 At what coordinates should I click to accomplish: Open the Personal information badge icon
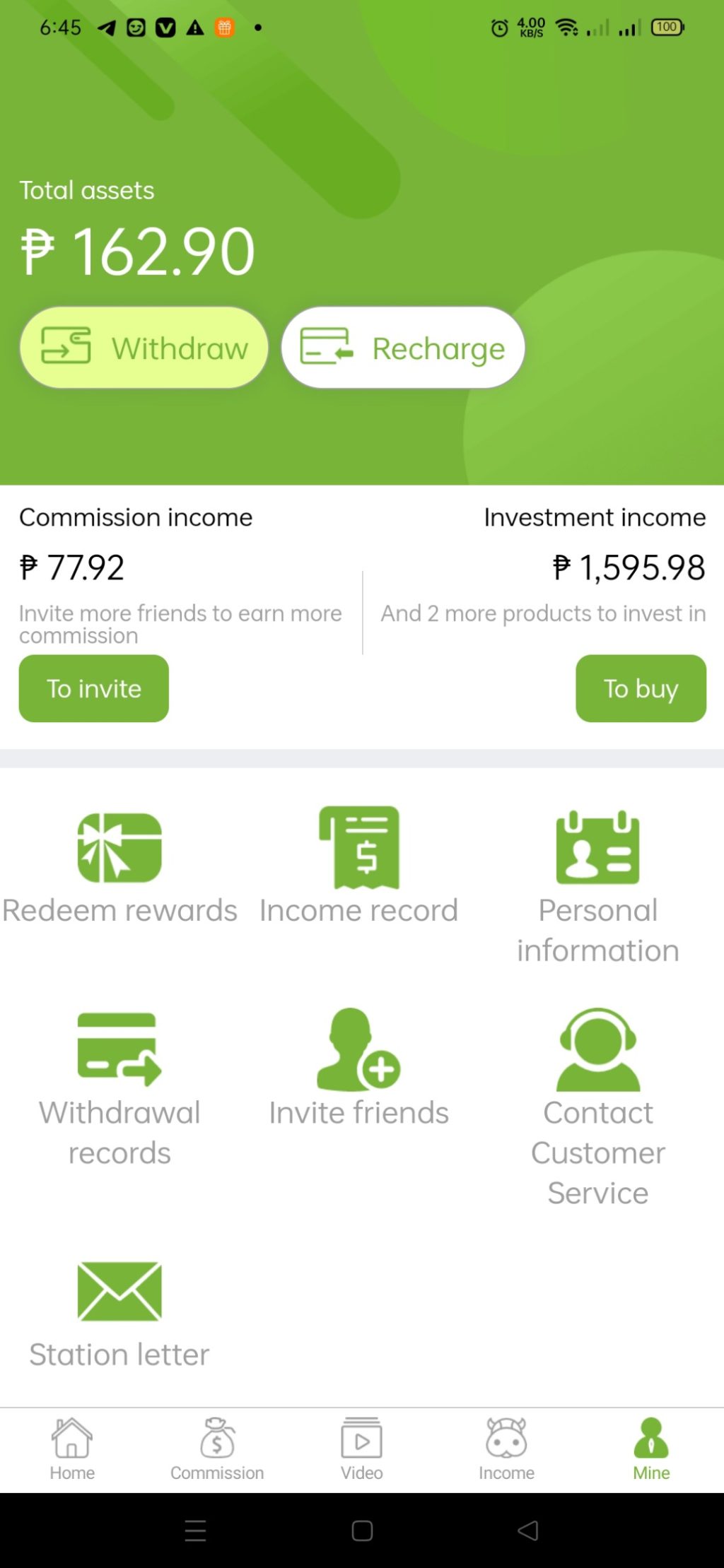coord(598,847)
